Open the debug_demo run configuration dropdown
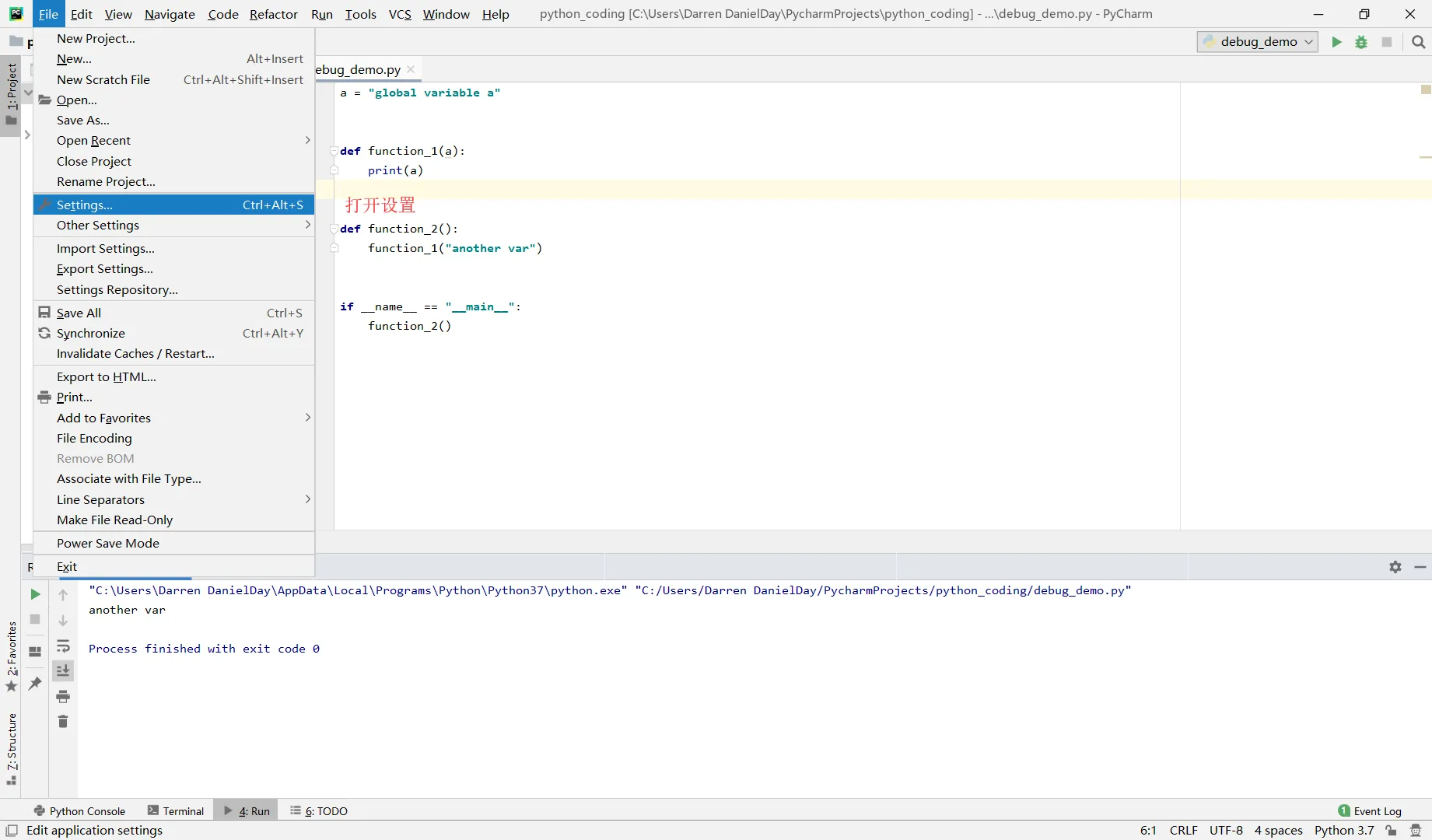The width and height of the screenshot is (1432, 840). (x=1258, y=42)
